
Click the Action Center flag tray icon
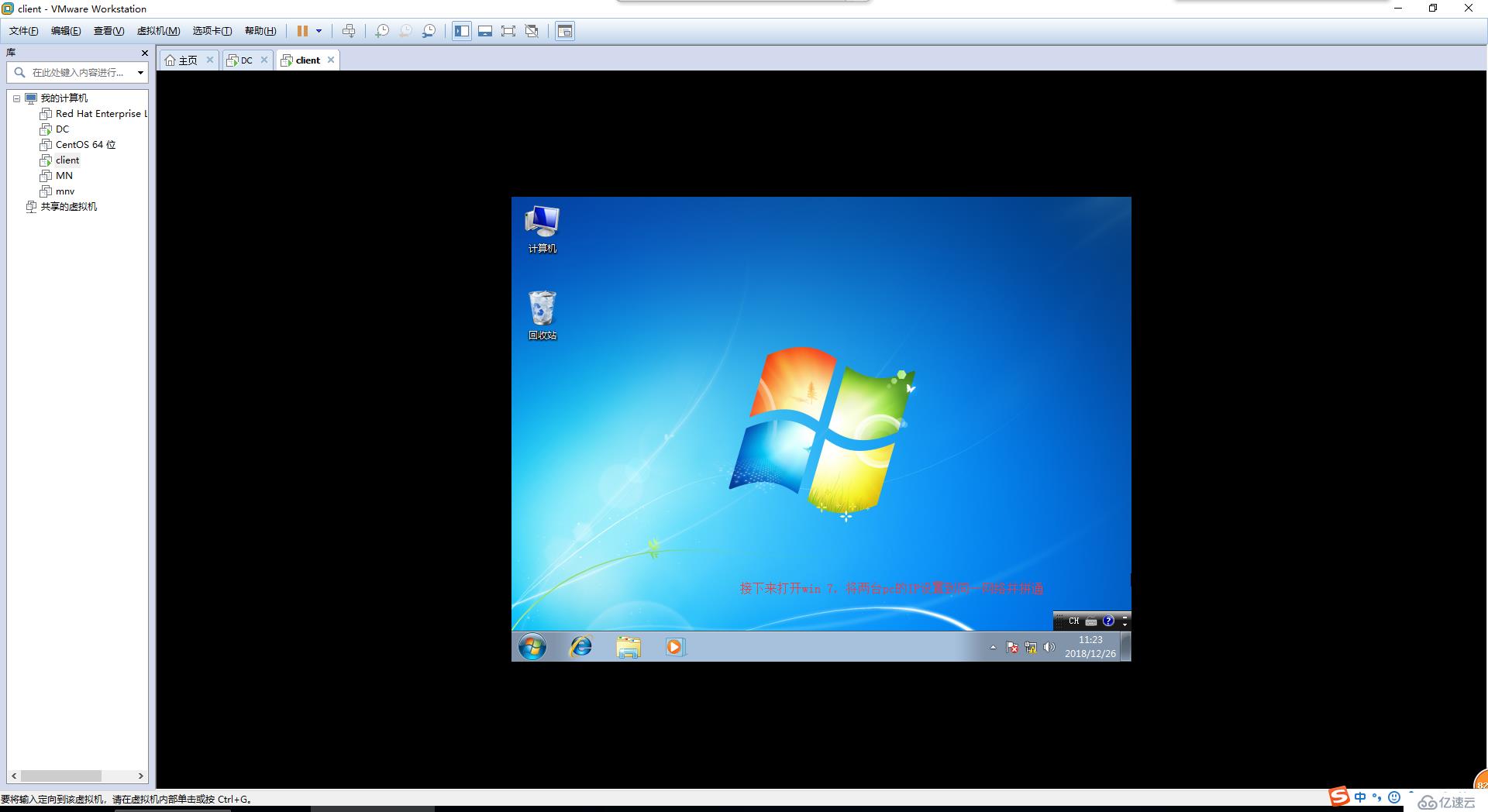coord(1012,647)
